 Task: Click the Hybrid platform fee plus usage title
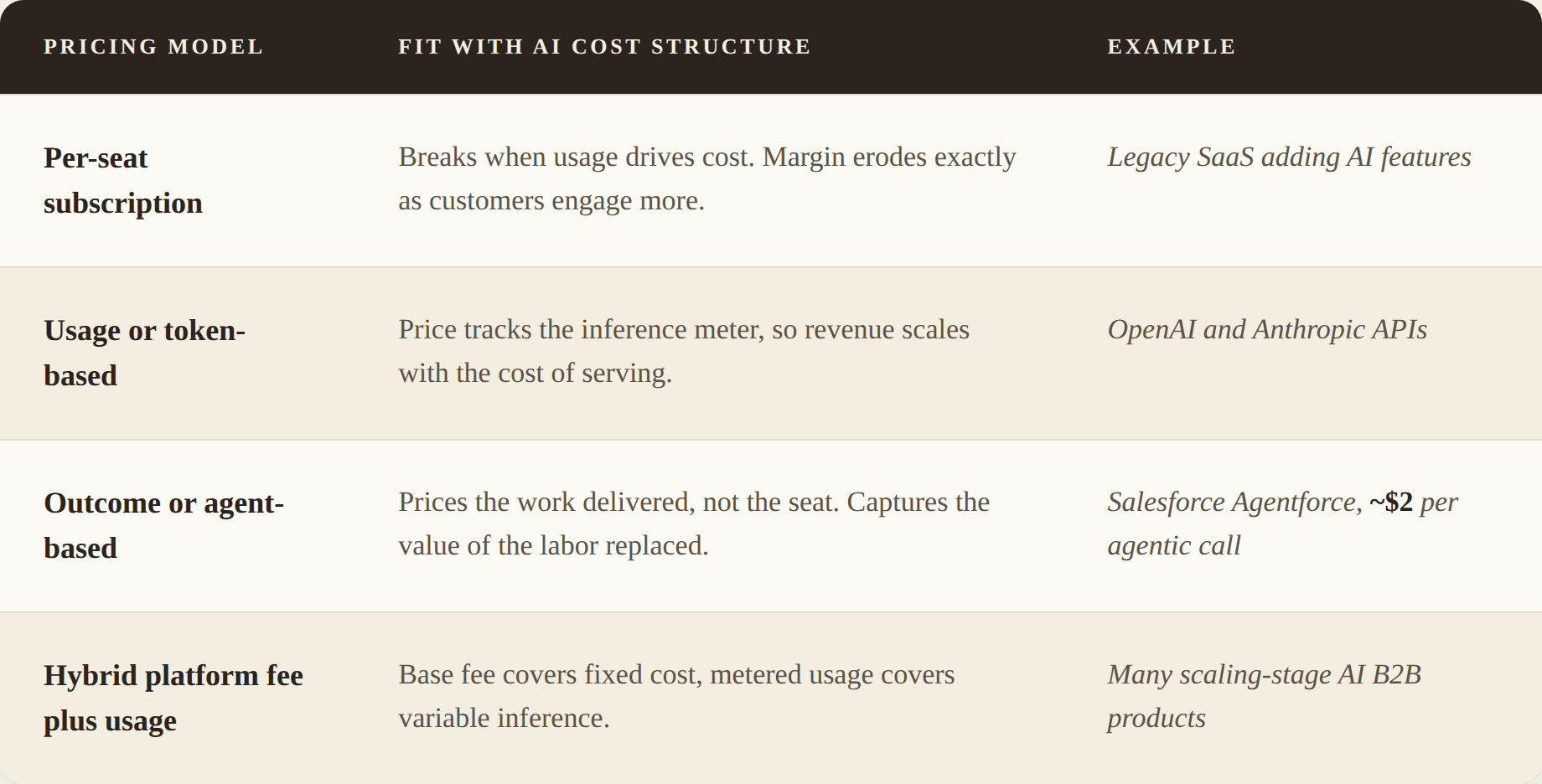coord(173,698)
